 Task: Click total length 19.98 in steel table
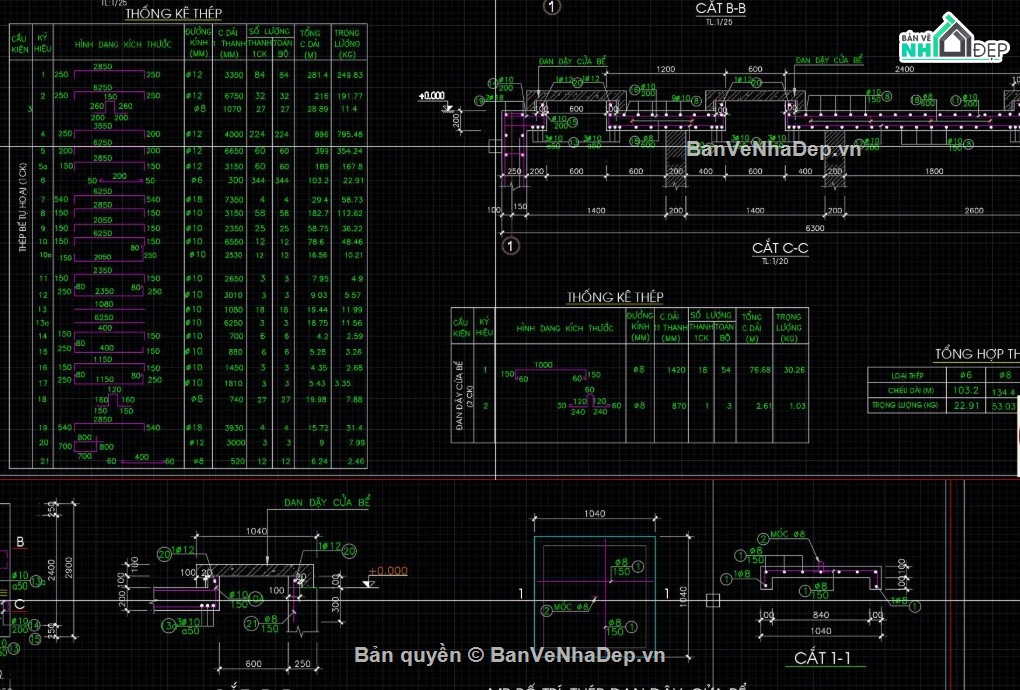[317, 399]
